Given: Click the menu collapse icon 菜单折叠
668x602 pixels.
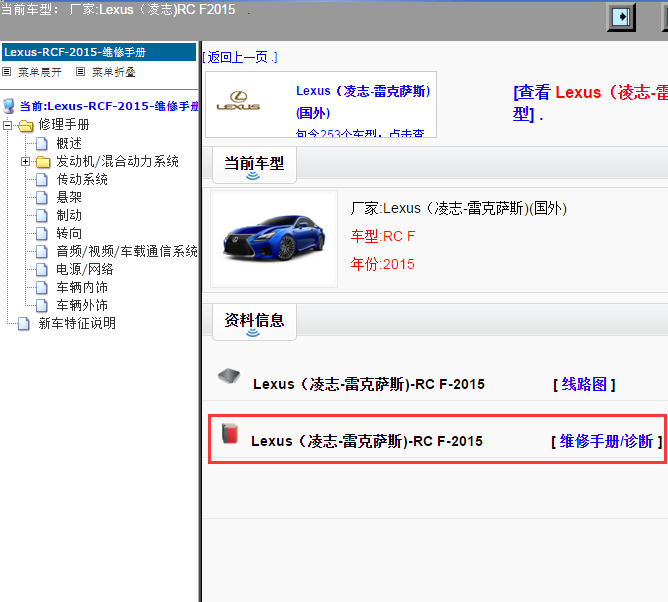Looking at the screenshot, I should 80,72.
